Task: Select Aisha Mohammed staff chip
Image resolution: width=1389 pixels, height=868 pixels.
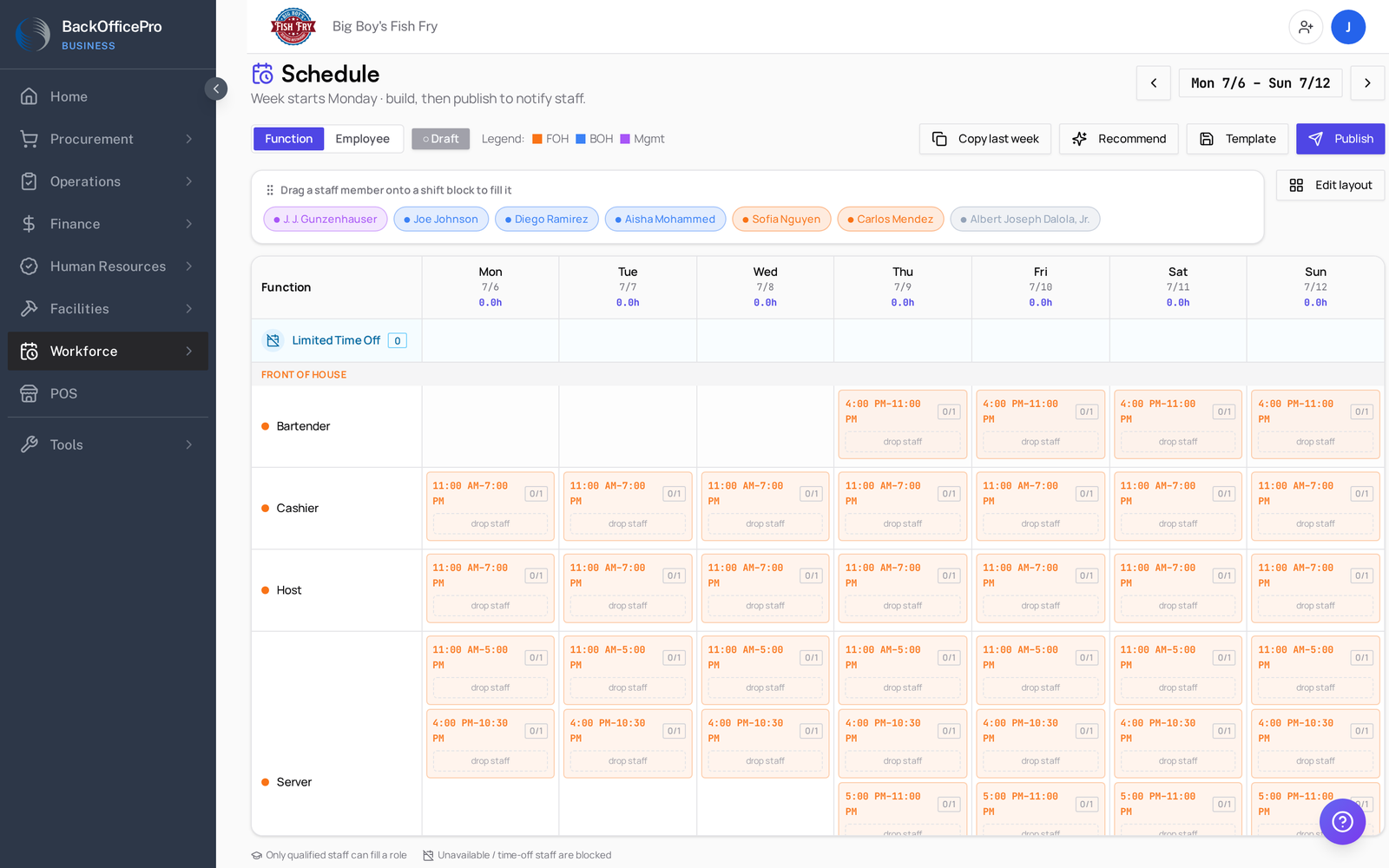Action: click(666, 220)
